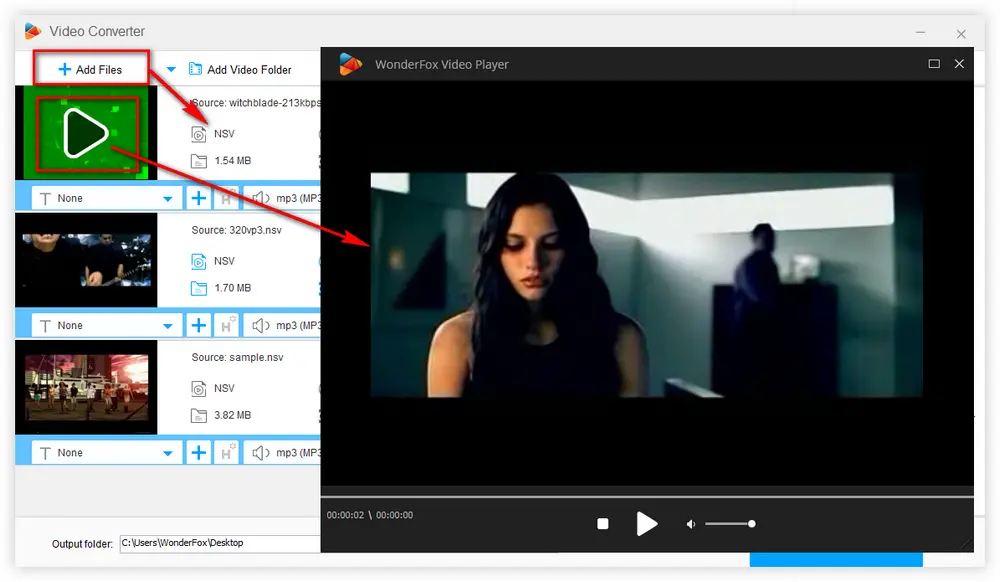Click the 3.82 MB file size
Screen dimensions: 1000x582
[232, 416]
